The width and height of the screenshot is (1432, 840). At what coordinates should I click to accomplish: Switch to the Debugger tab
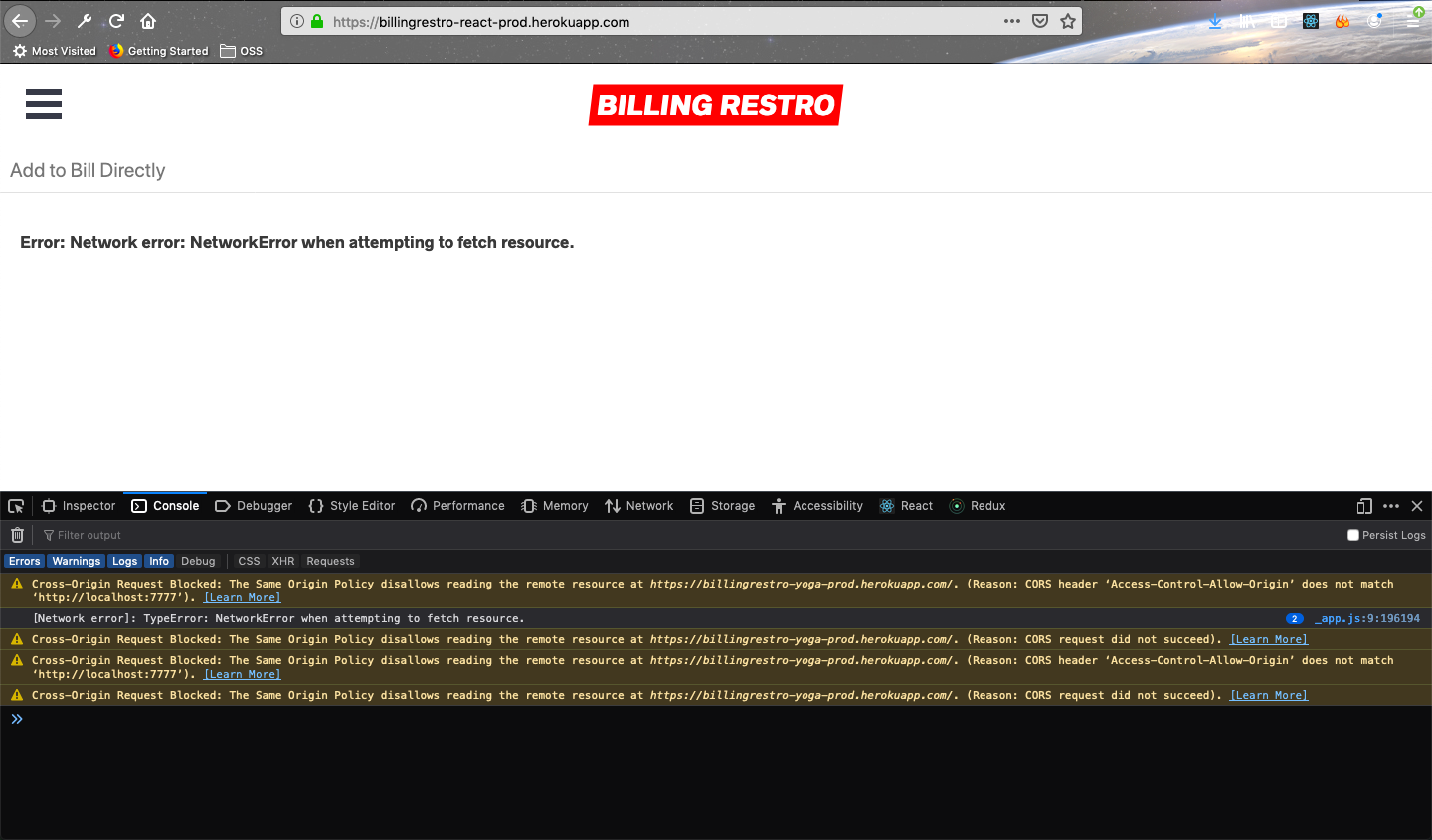coord(254,506)
